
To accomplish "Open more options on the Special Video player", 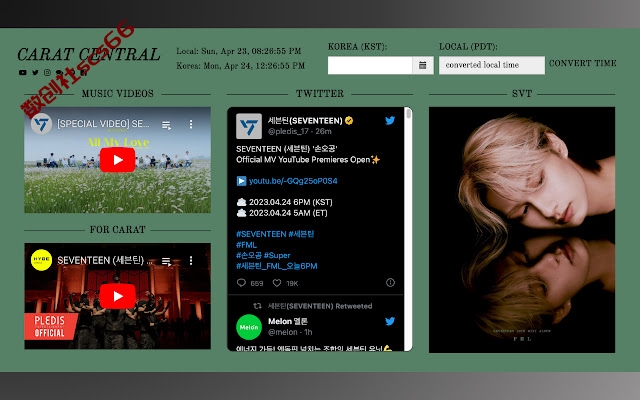I will click(x=191, y=124).
